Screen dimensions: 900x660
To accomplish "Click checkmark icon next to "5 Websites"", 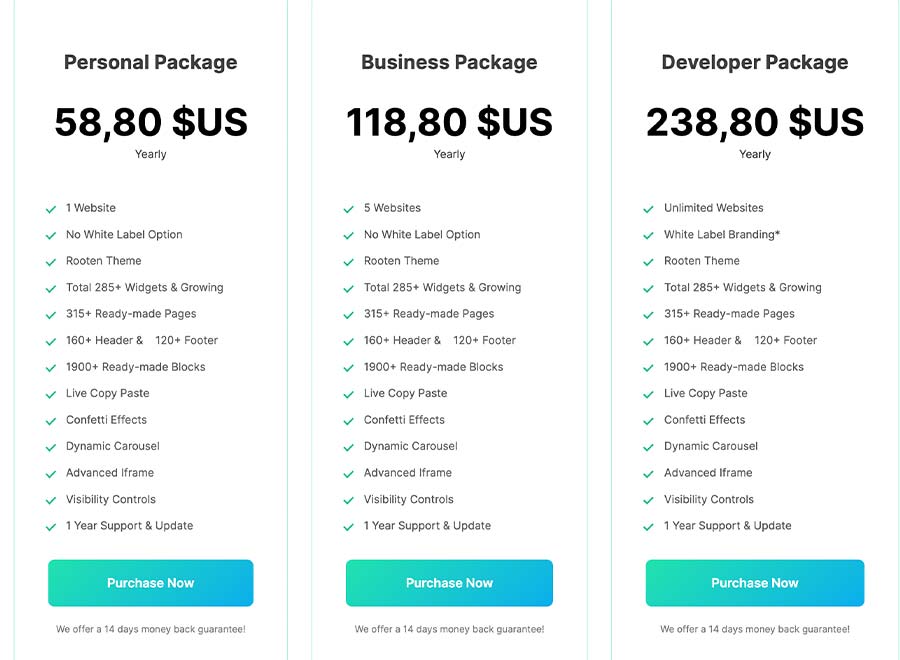I will coord(348,209).
